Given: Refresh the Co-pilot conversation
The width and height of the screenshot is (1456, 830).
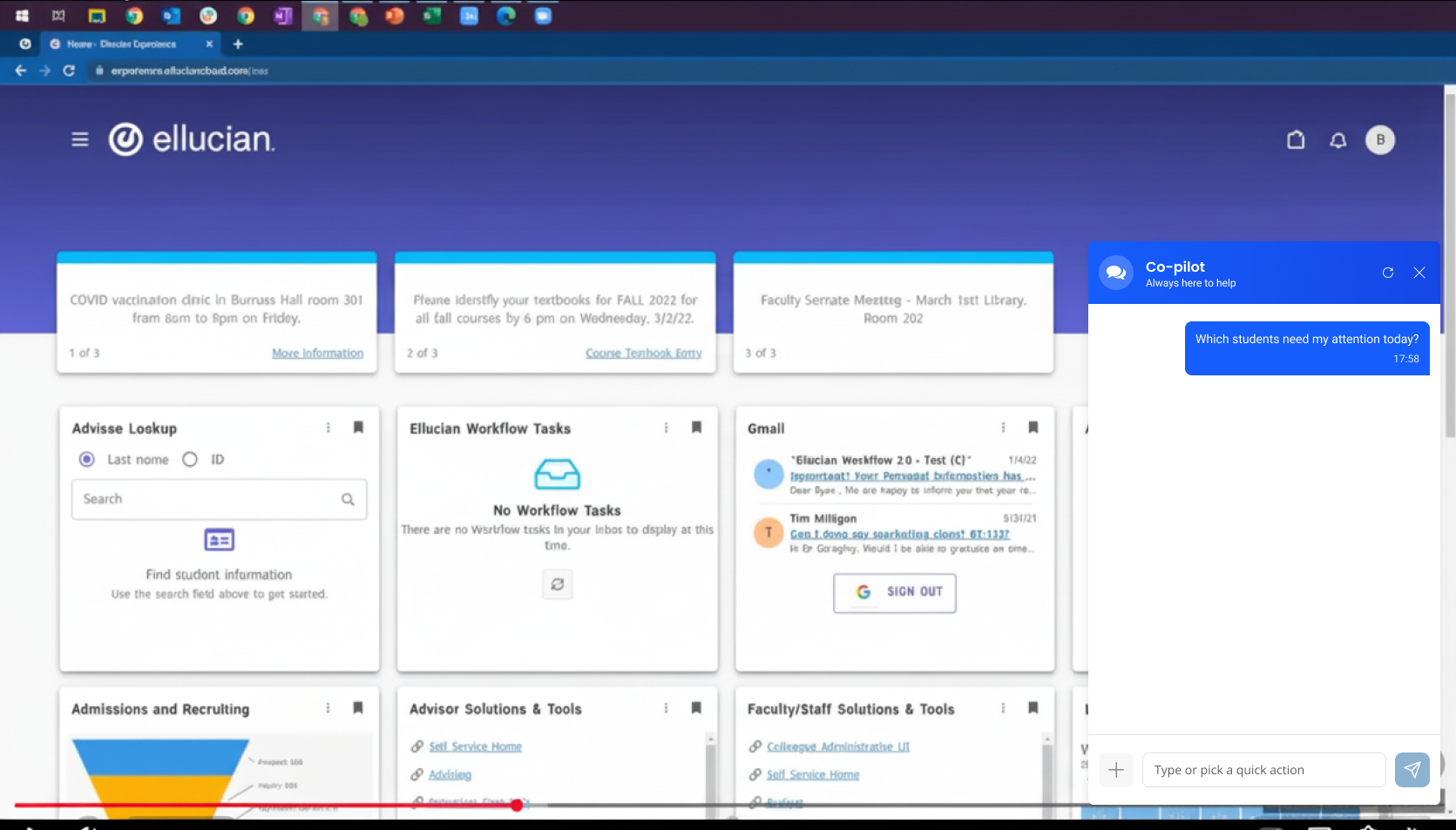Looking at the screenshot, I should point(1388,273).
